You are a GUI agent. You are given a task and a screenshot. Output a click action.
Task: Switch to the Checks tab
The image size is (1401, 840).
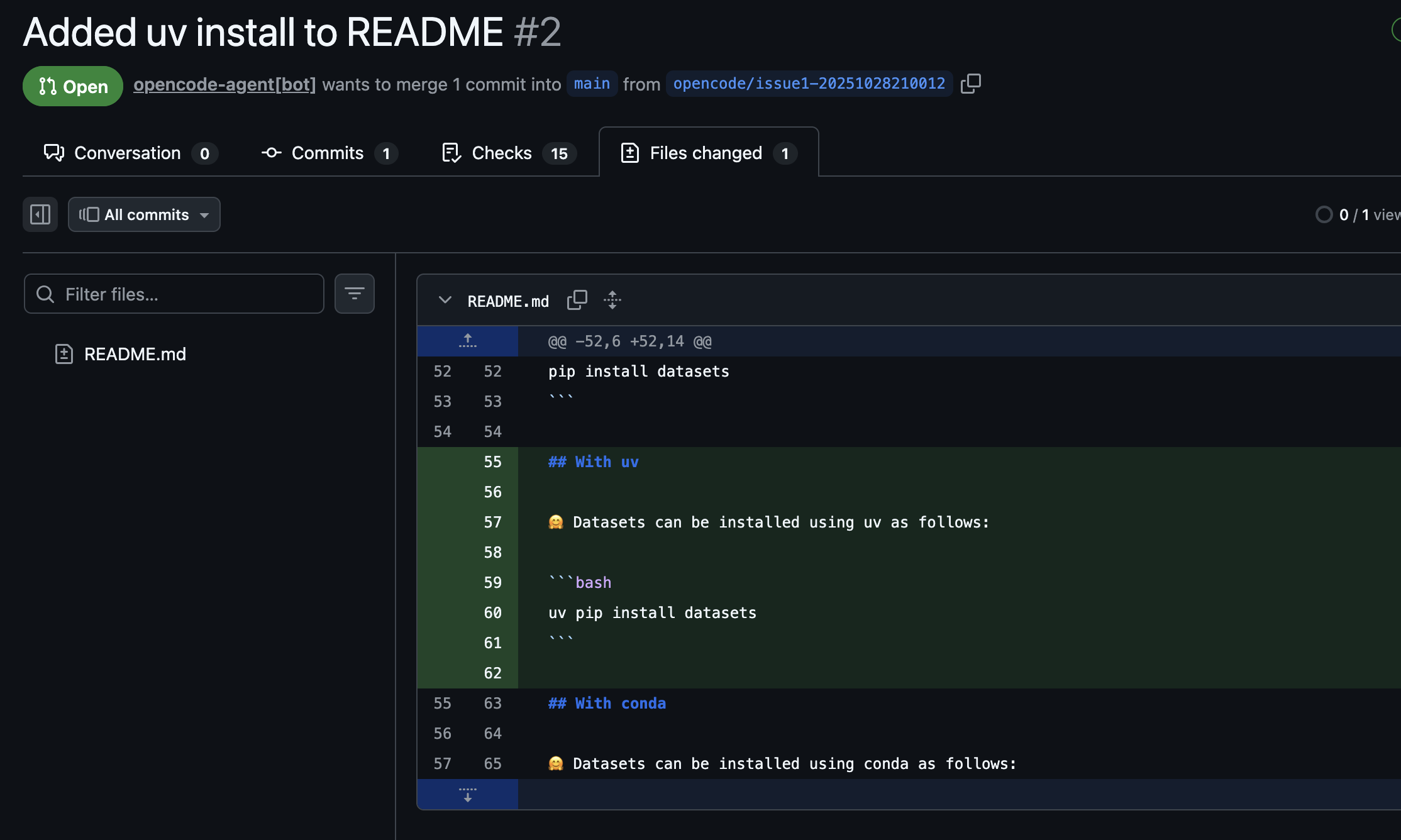coord(501,153)
